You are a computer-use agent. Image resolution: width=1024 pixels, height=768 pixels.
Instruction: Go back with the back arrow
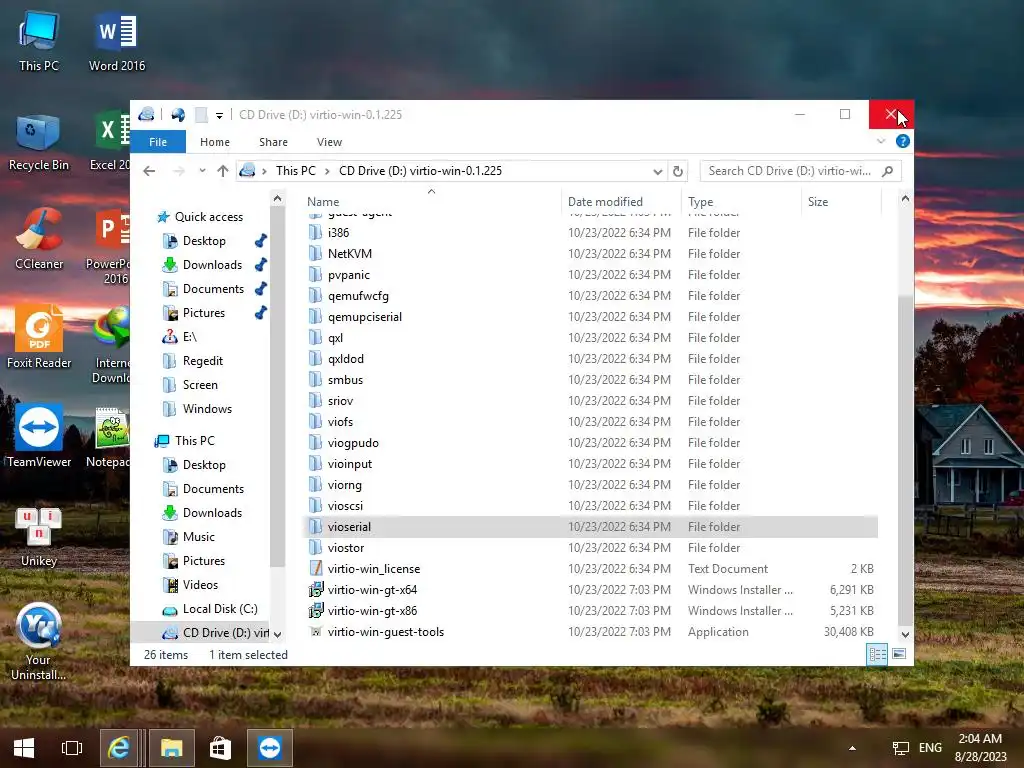149,171
